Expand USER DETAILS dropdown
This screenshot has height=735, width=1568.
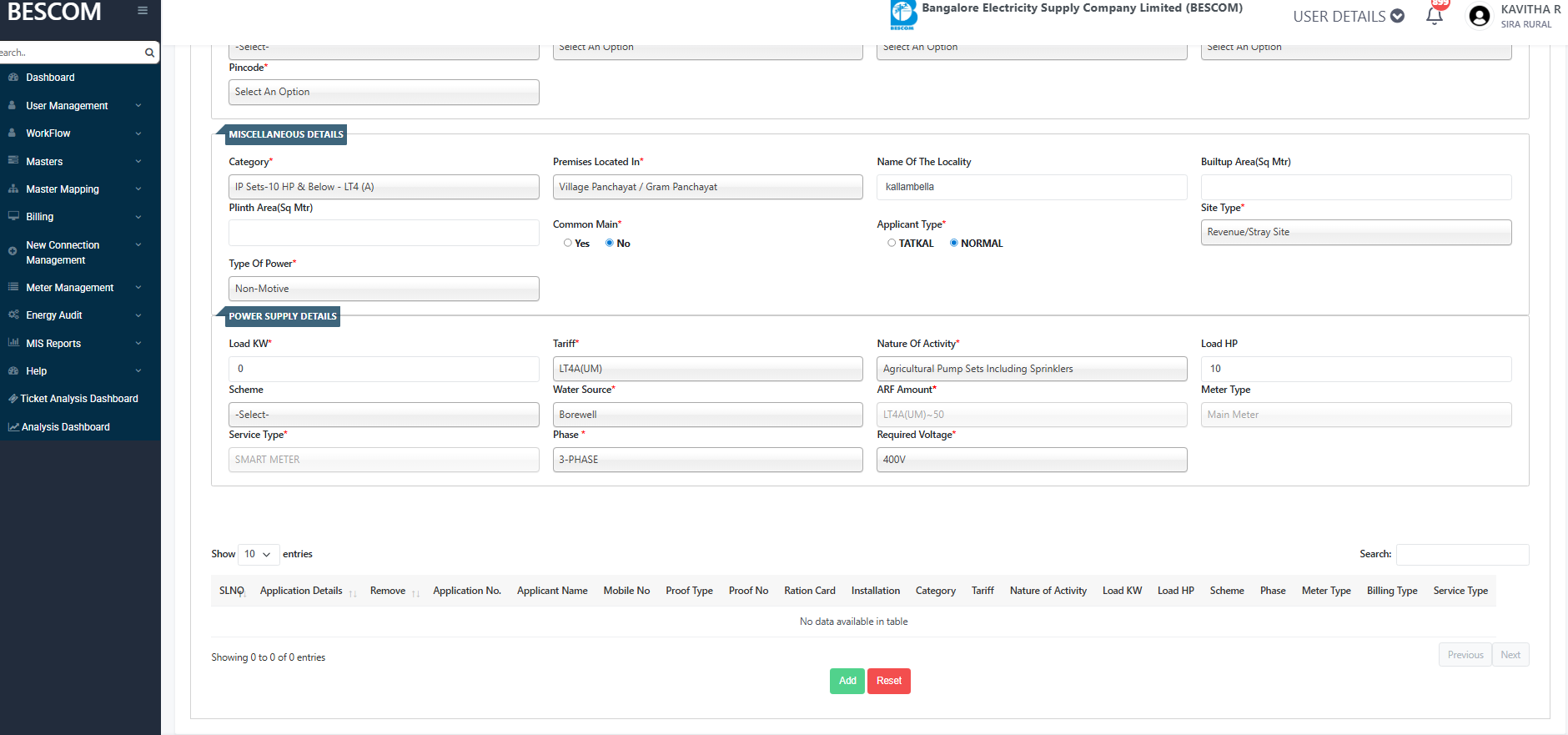coord(1348,17)
